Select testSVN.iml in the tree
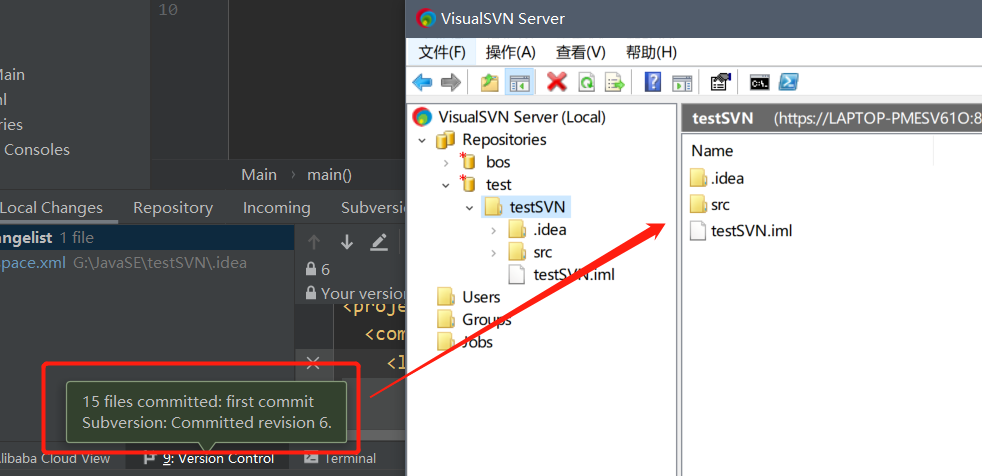The image size is (982, 476). click(x=574, y=274)
